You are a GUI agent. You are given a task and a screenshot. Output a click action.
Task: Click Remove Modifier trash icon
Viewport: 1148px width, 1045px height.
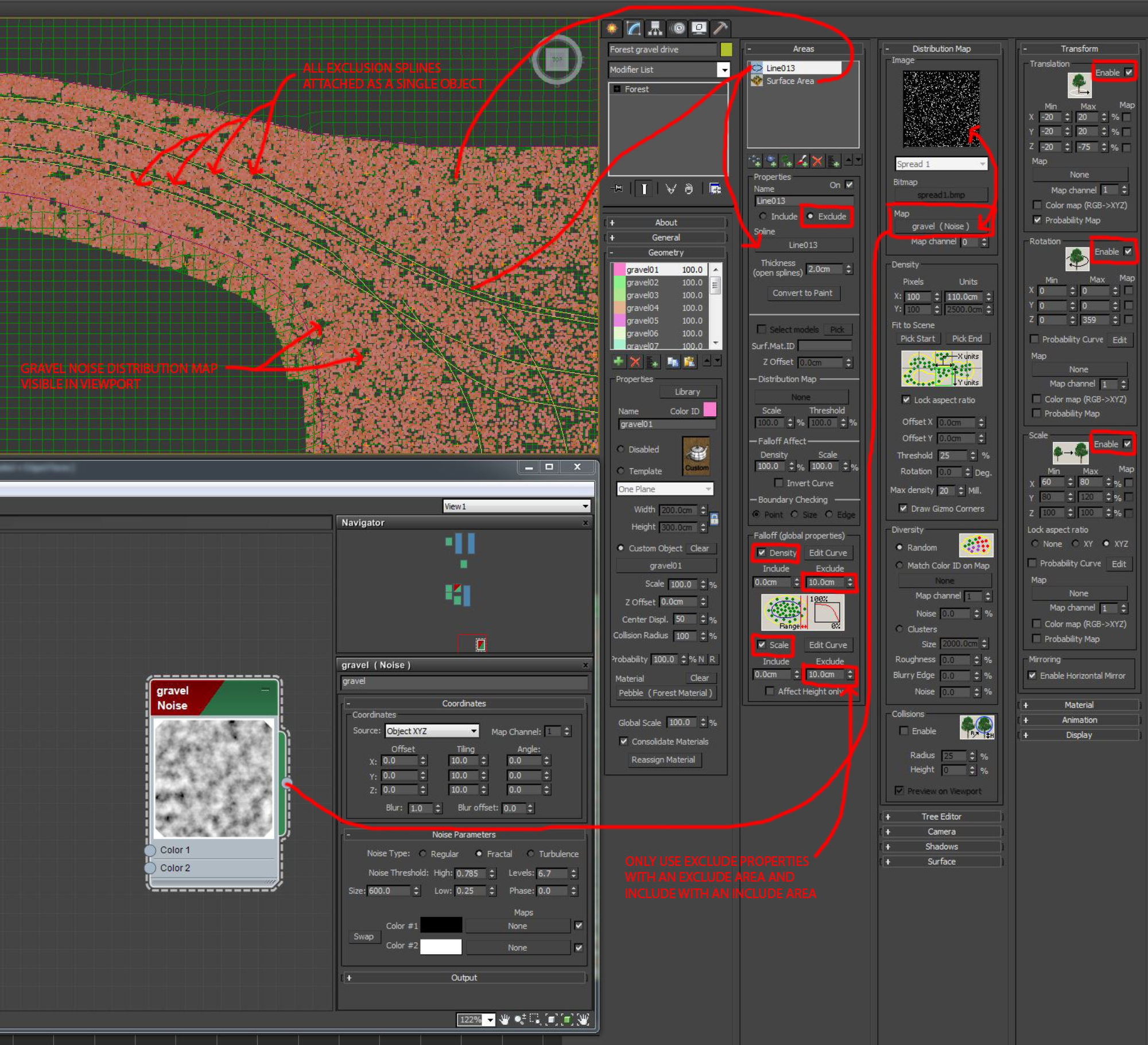[689, 188]
